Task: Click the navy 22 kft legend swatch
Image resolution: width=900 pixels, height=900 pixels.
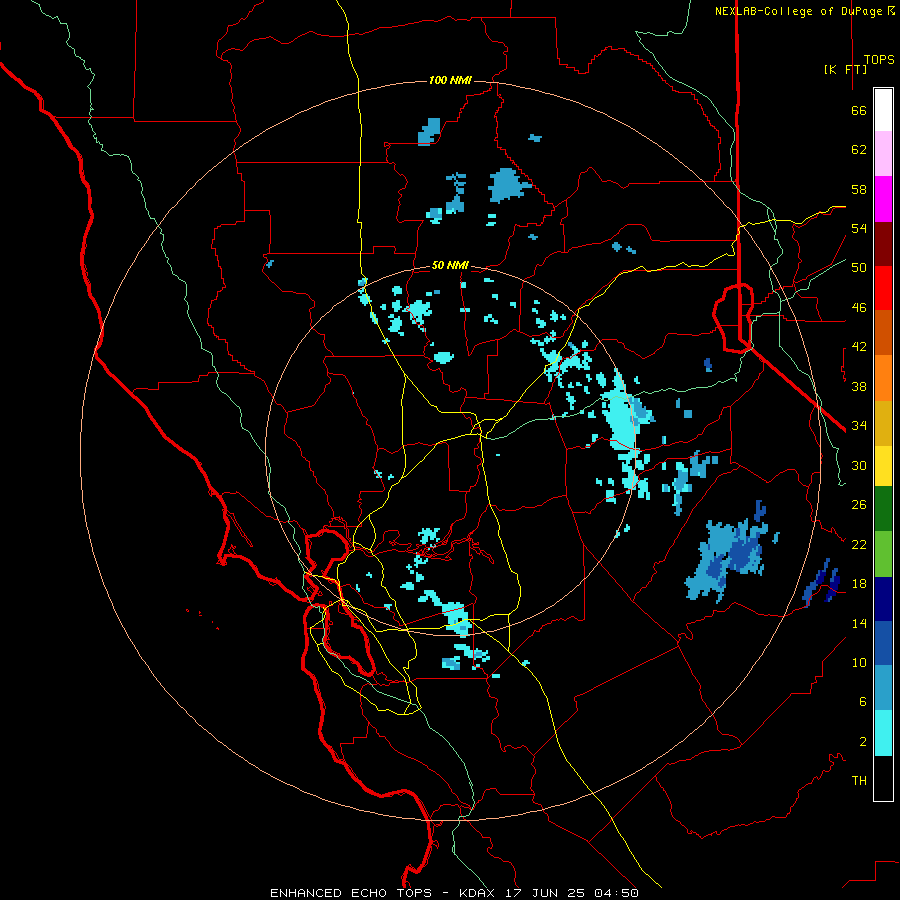Action: [883, 599]
